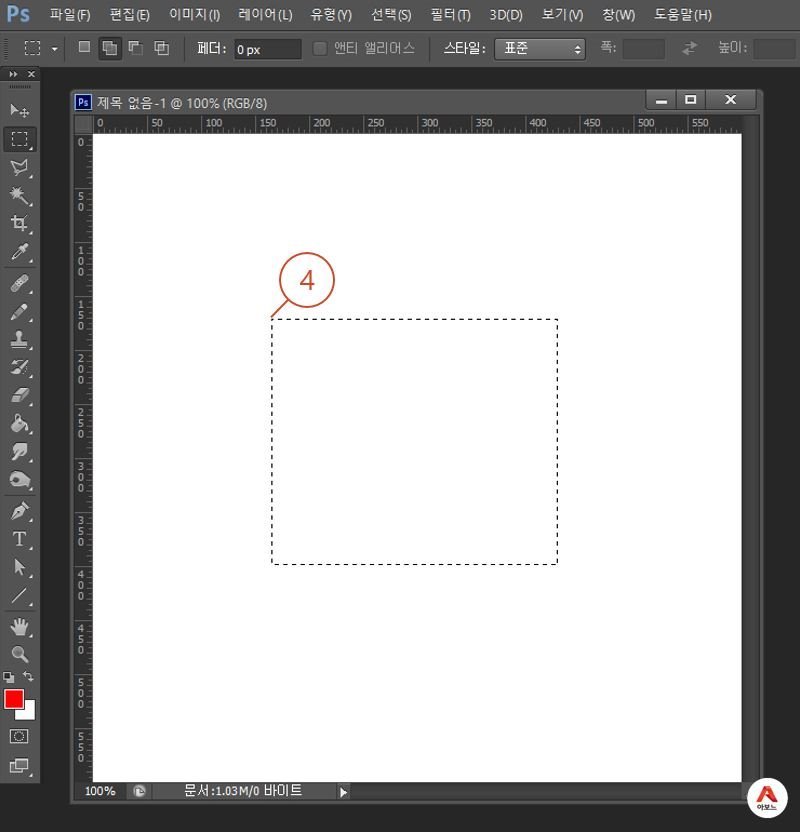Choose Add to selection mode

click(109, 48)
